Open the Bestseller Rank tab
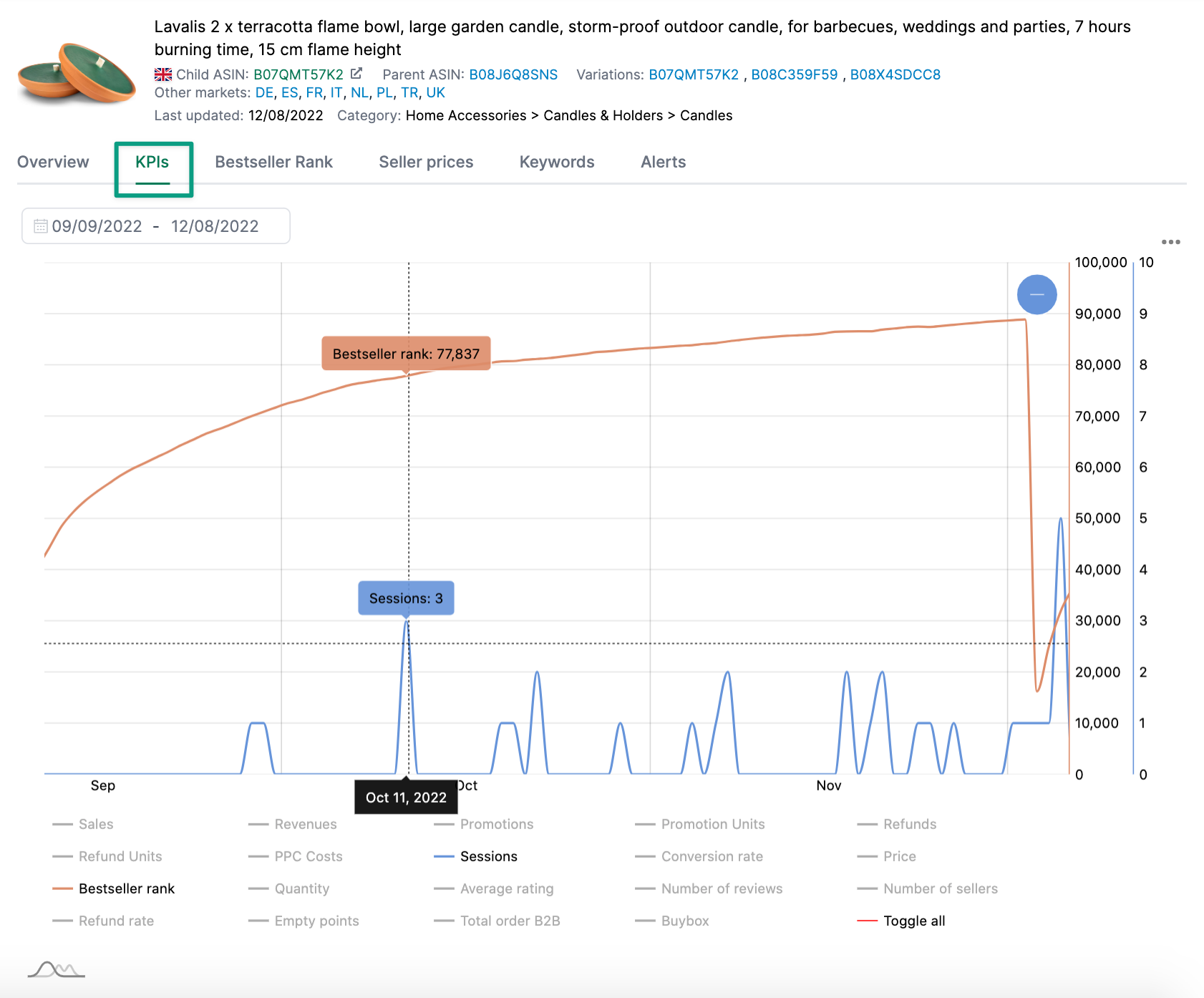This screenshot has width=1204, height=998. [274, 162]
